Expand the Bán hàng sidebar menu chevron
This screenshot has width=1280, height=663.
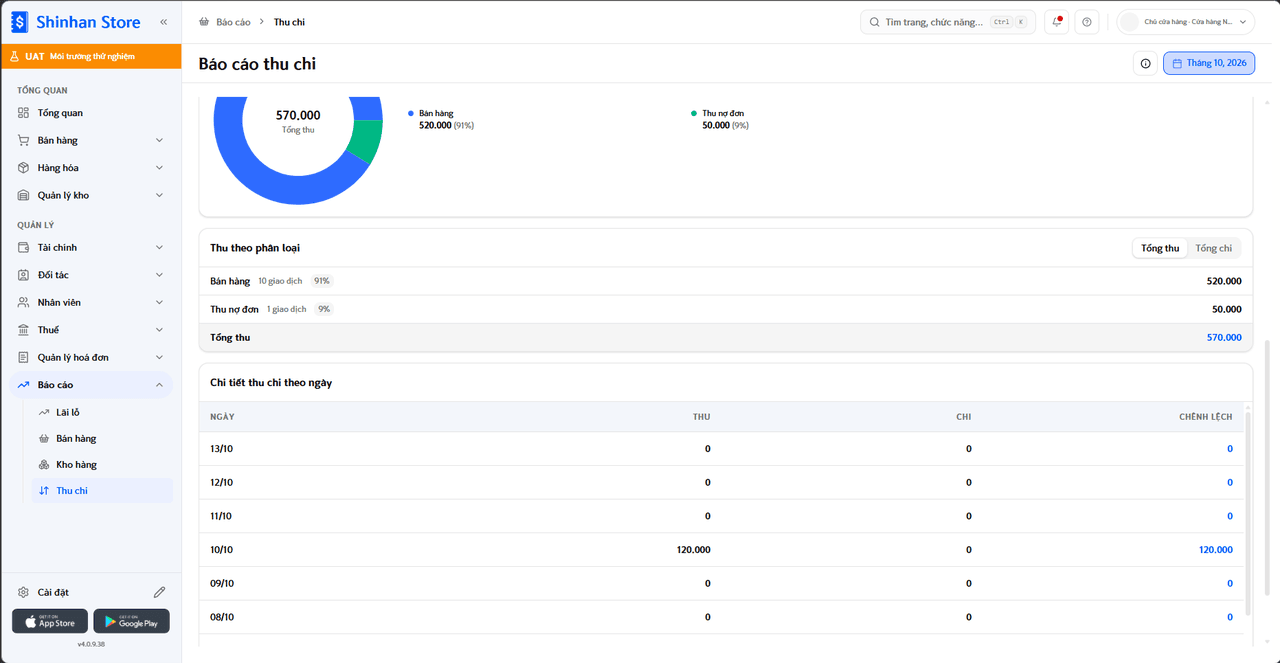(x=159, y=140)
